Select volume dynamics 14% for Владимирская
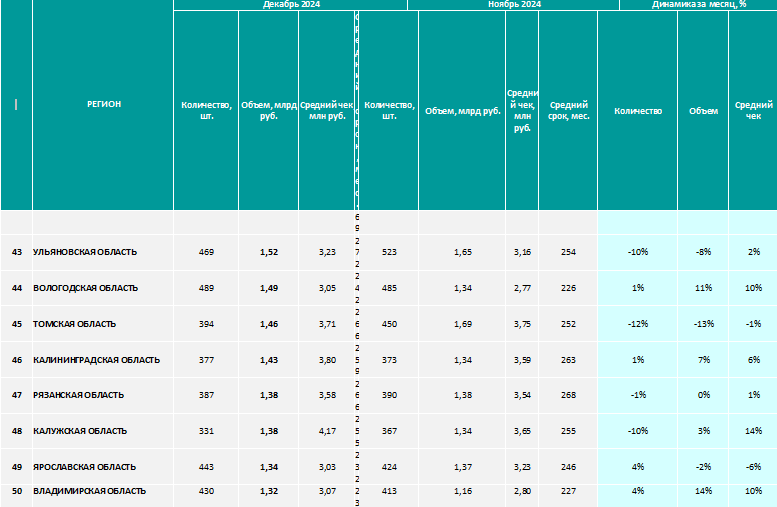Image resolution: width=777 pixels, height=507 pixels. [703, 496]
